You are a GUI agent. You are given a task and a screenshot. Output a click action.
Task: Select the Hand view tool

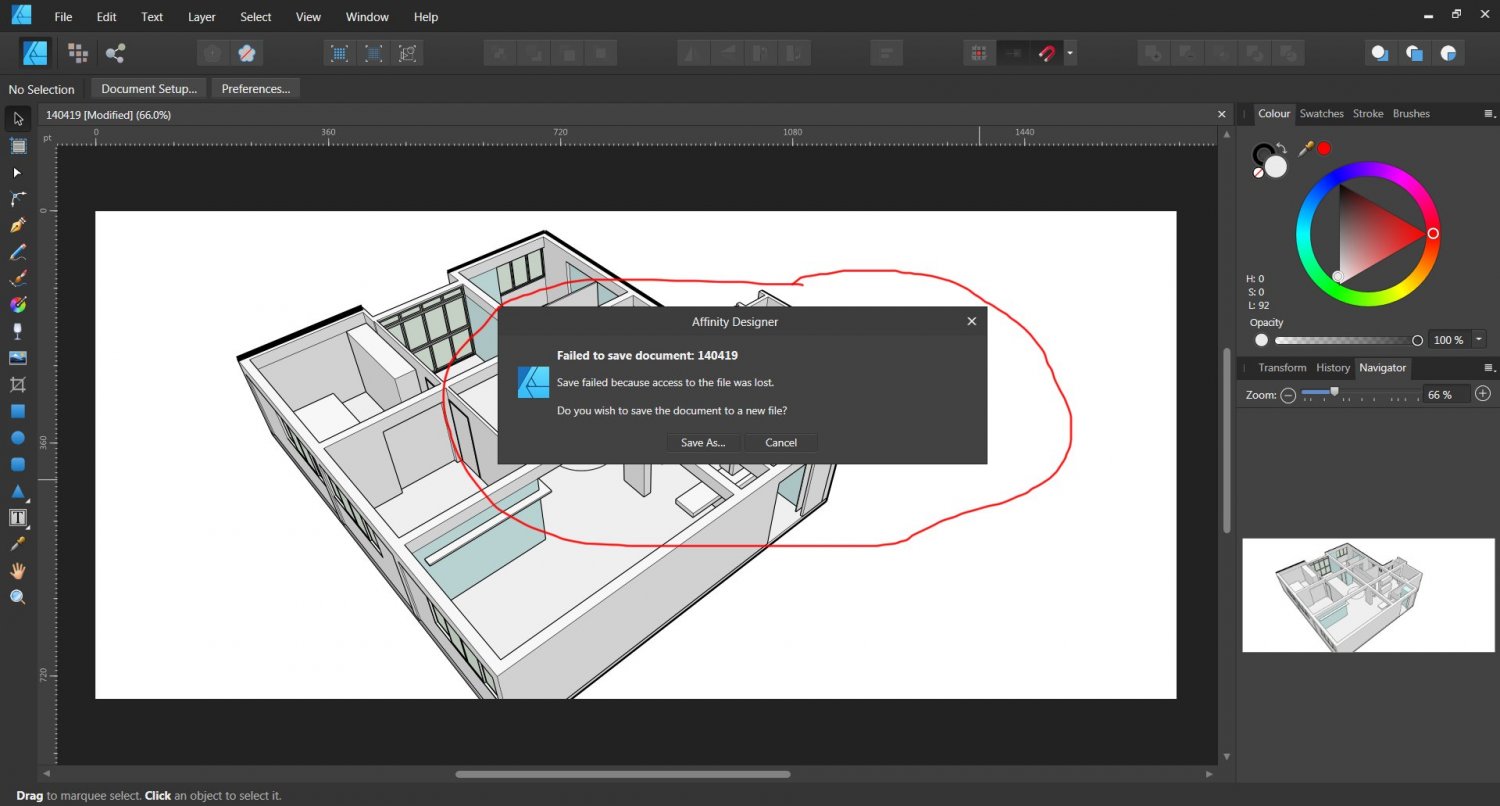pos(18,571)
